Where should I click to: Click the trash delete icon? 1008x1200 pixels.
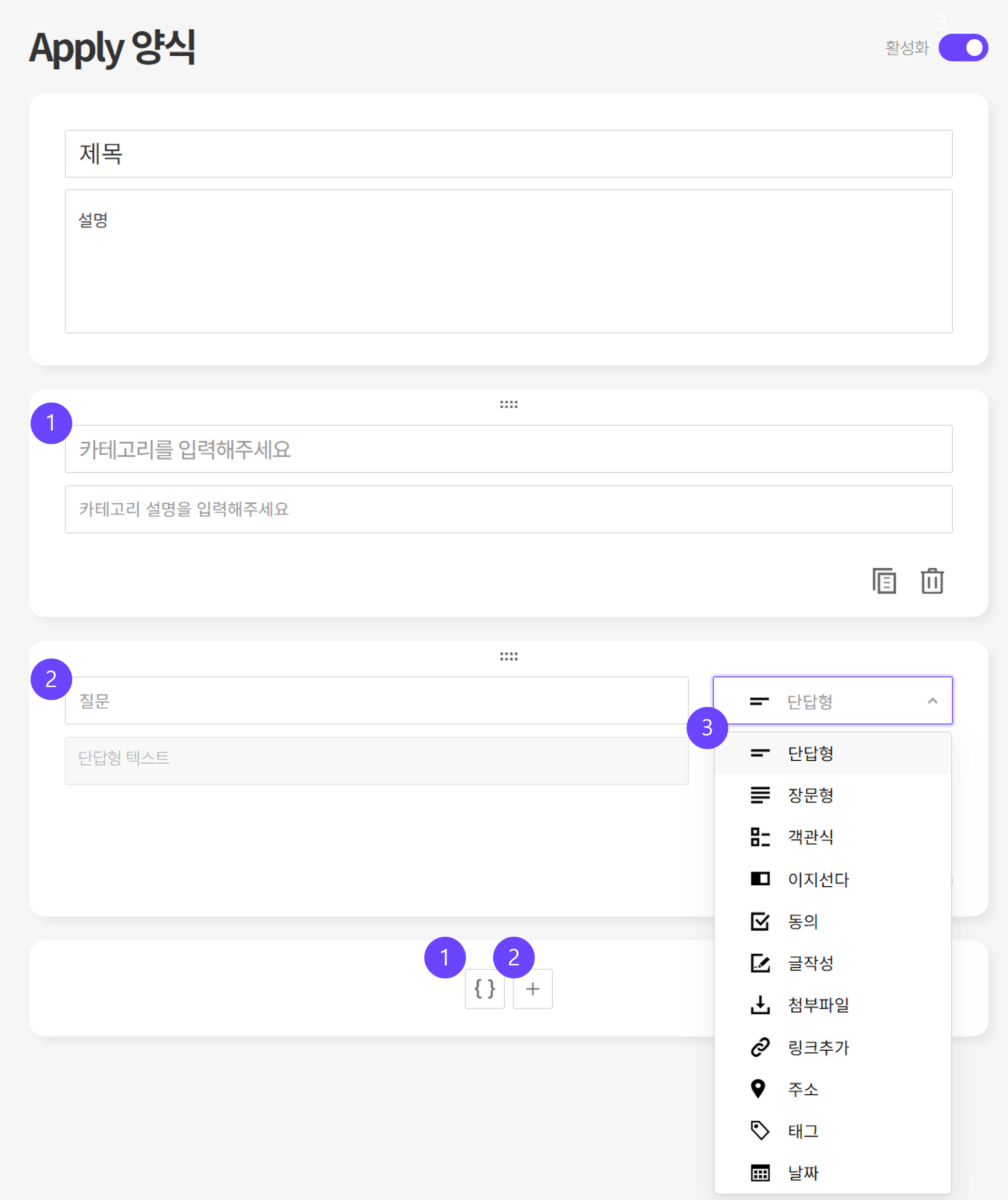931,581
